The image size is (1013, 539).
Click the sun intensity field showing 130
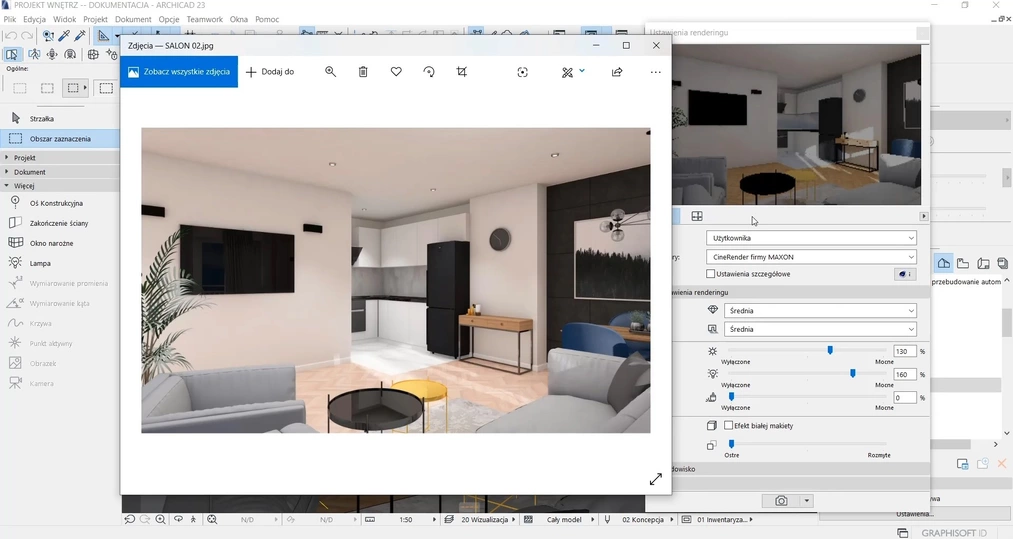tap(904, 352)
